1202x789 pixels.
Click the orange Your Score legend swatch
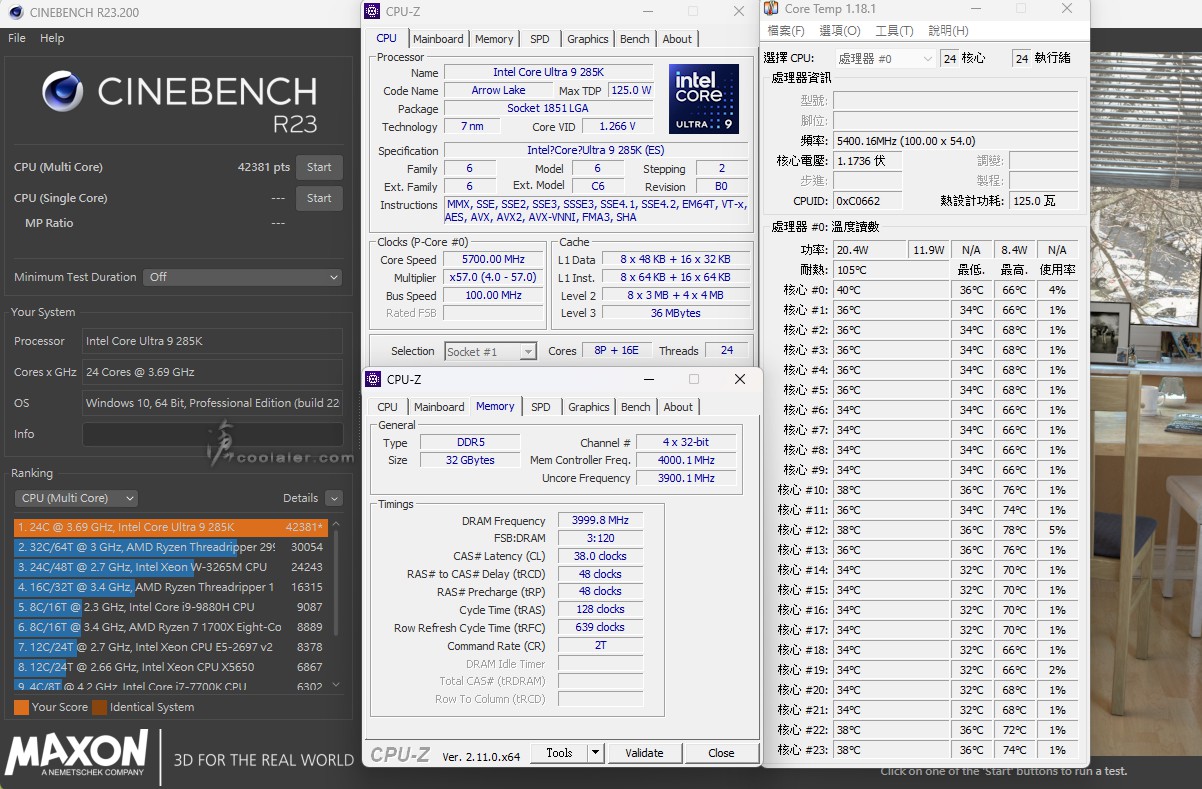(21, 707)
